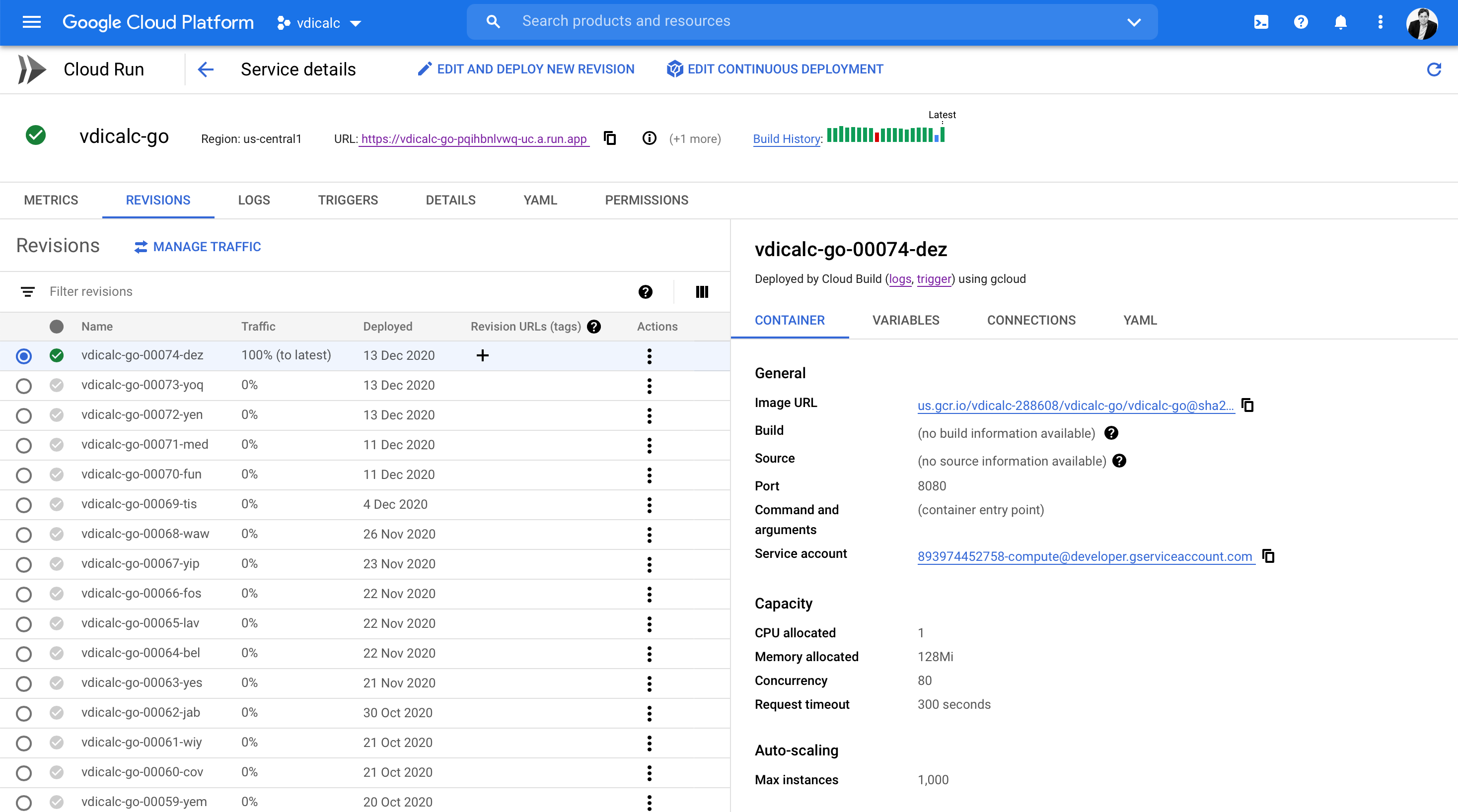Open actions dropdown for vdicalc-go-00063-yes
Screen dimensions: 1458x812
tap(649, 683)
